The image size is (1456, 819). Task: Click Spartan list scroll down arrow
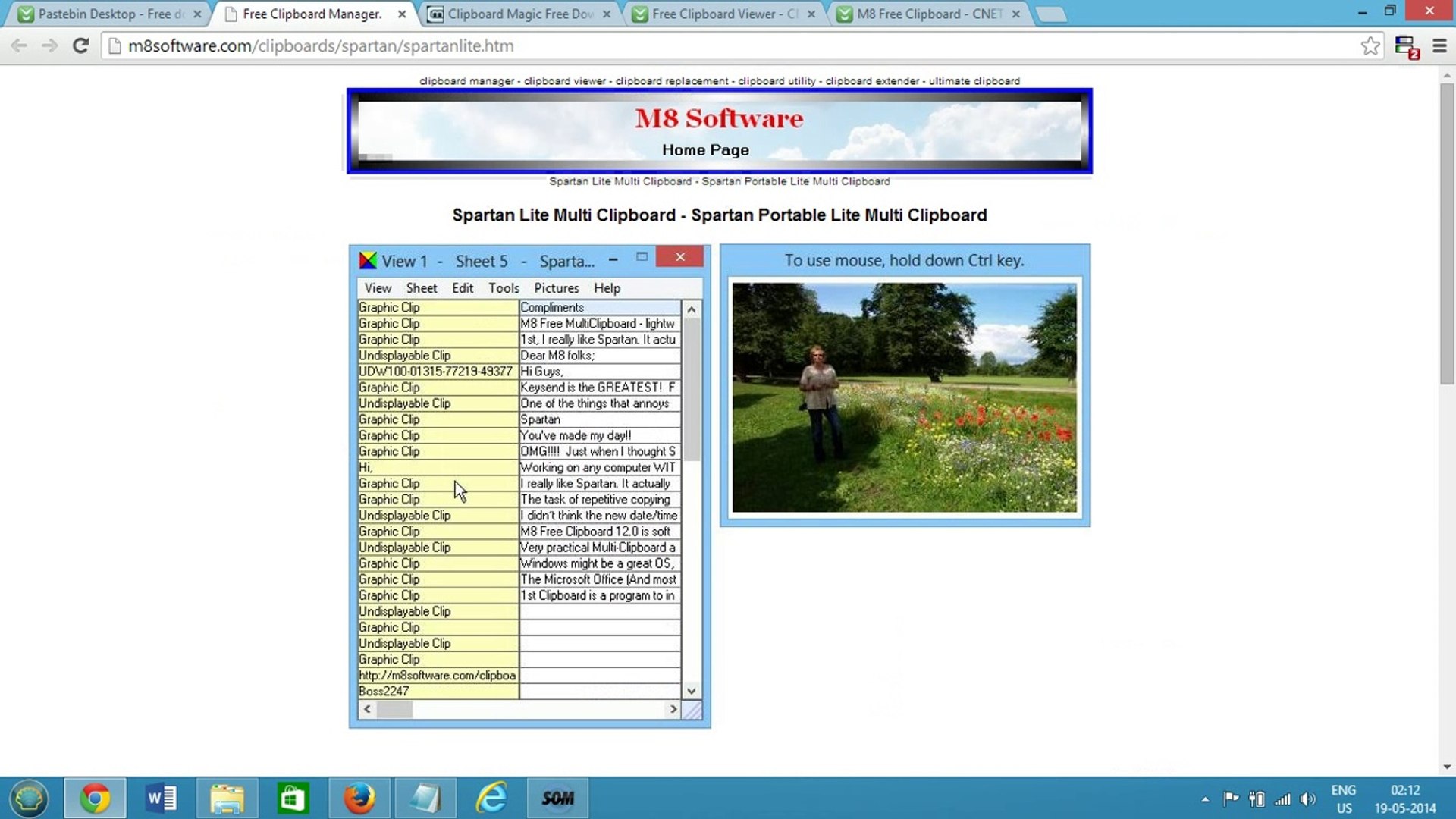[691, 690]
